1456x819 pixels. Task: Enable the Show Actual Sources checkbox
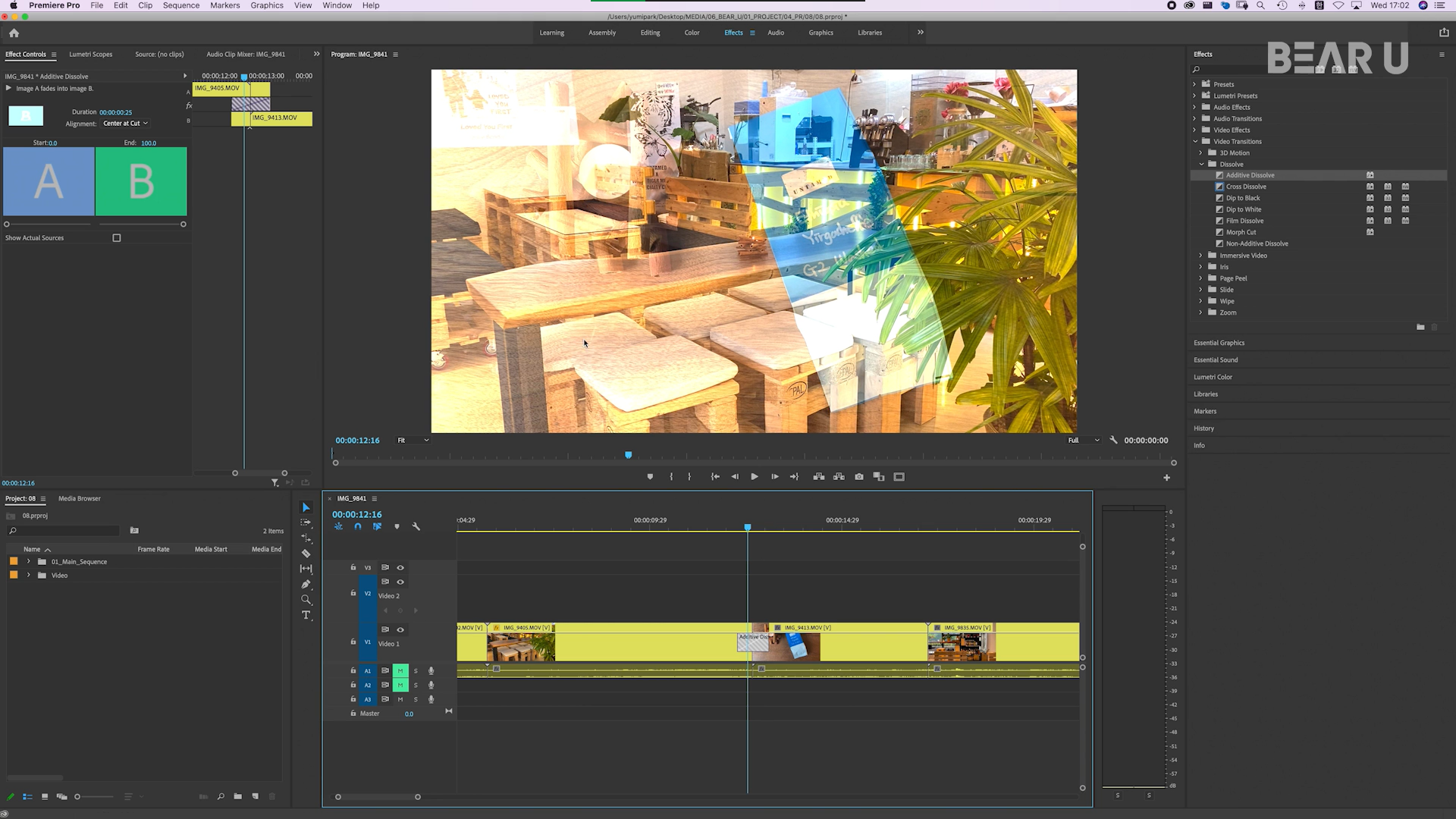point(117,238)
